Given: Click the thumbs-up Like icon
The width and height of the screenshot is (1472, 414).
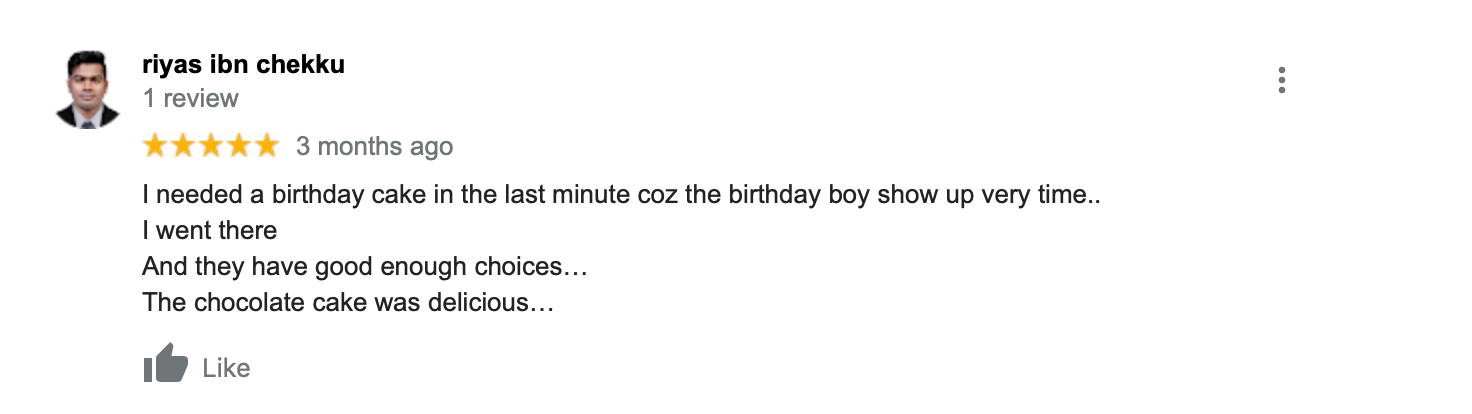Looking at the screenshot, I should (x=165, y=365).
